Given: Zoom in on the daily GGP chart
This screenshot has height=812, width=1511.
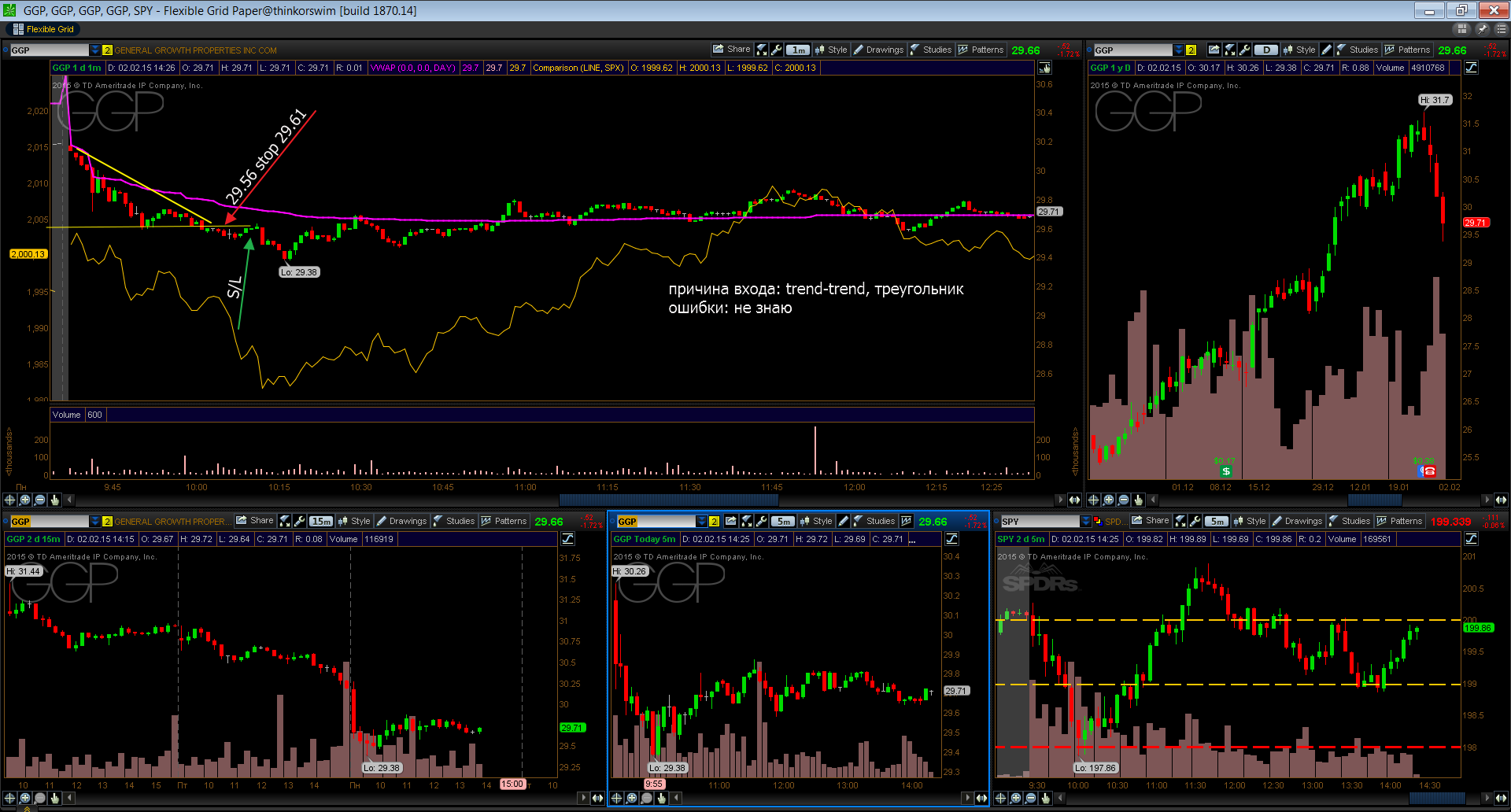Looking at the screenshot, I should click(1109, 500).
